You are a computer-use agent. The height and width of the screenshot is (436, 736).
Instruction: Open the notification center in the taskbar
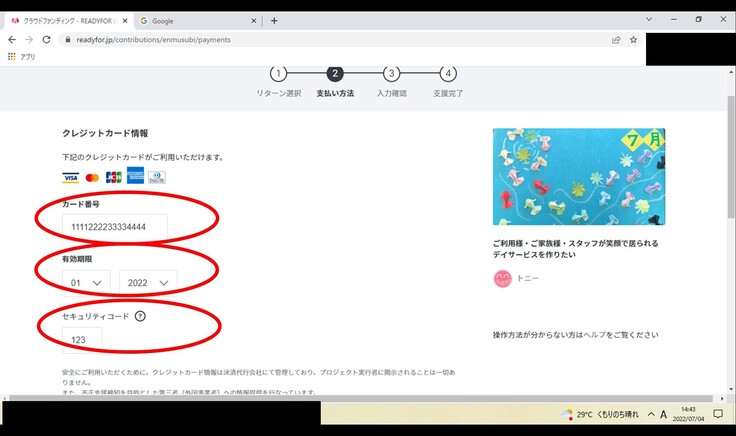coord(717,414)
